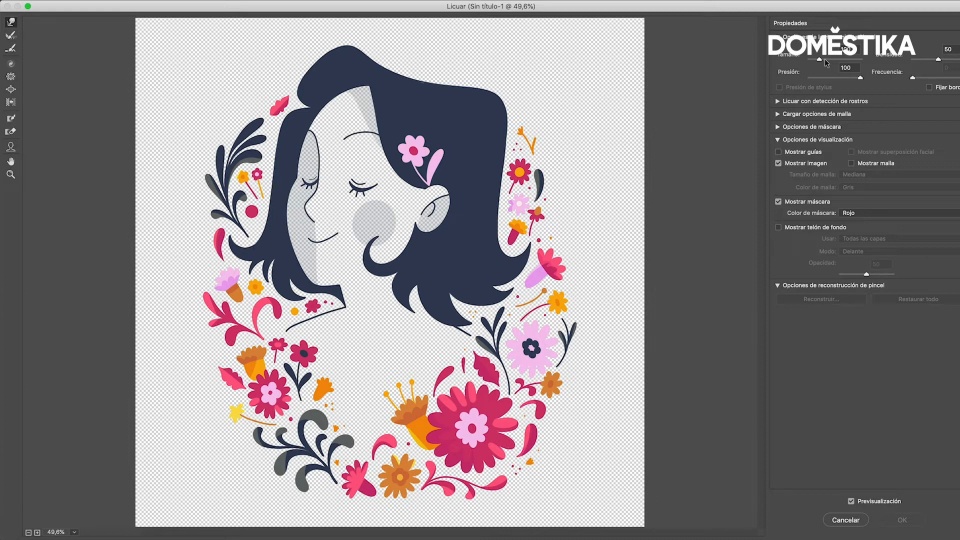Screen dimensions: 960x540
Task: Activate the Face tool
Action: coord(11,147)
